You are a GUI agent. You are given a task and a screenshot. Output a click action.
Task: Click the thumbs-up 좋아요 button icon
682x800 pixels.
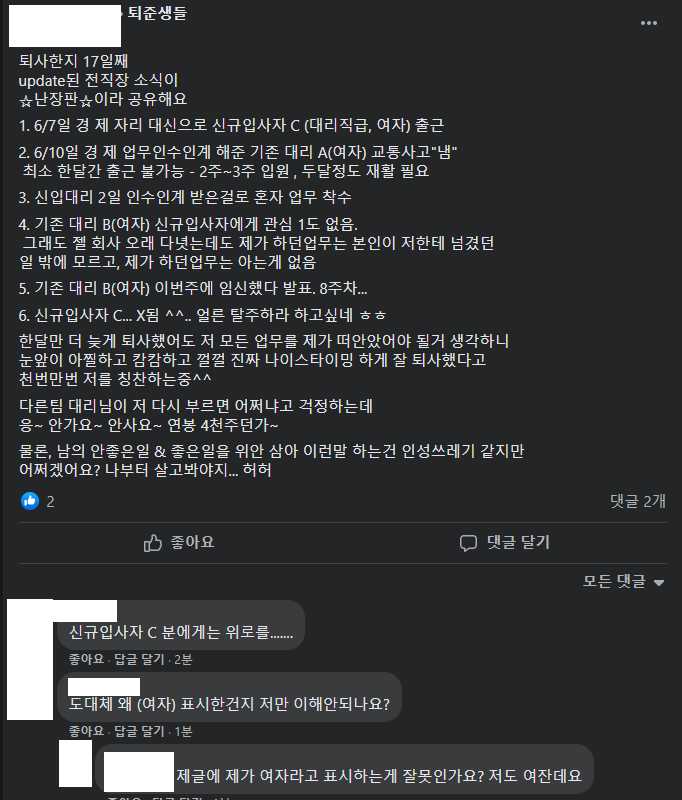pyautogui.click(x=153, y=543)
